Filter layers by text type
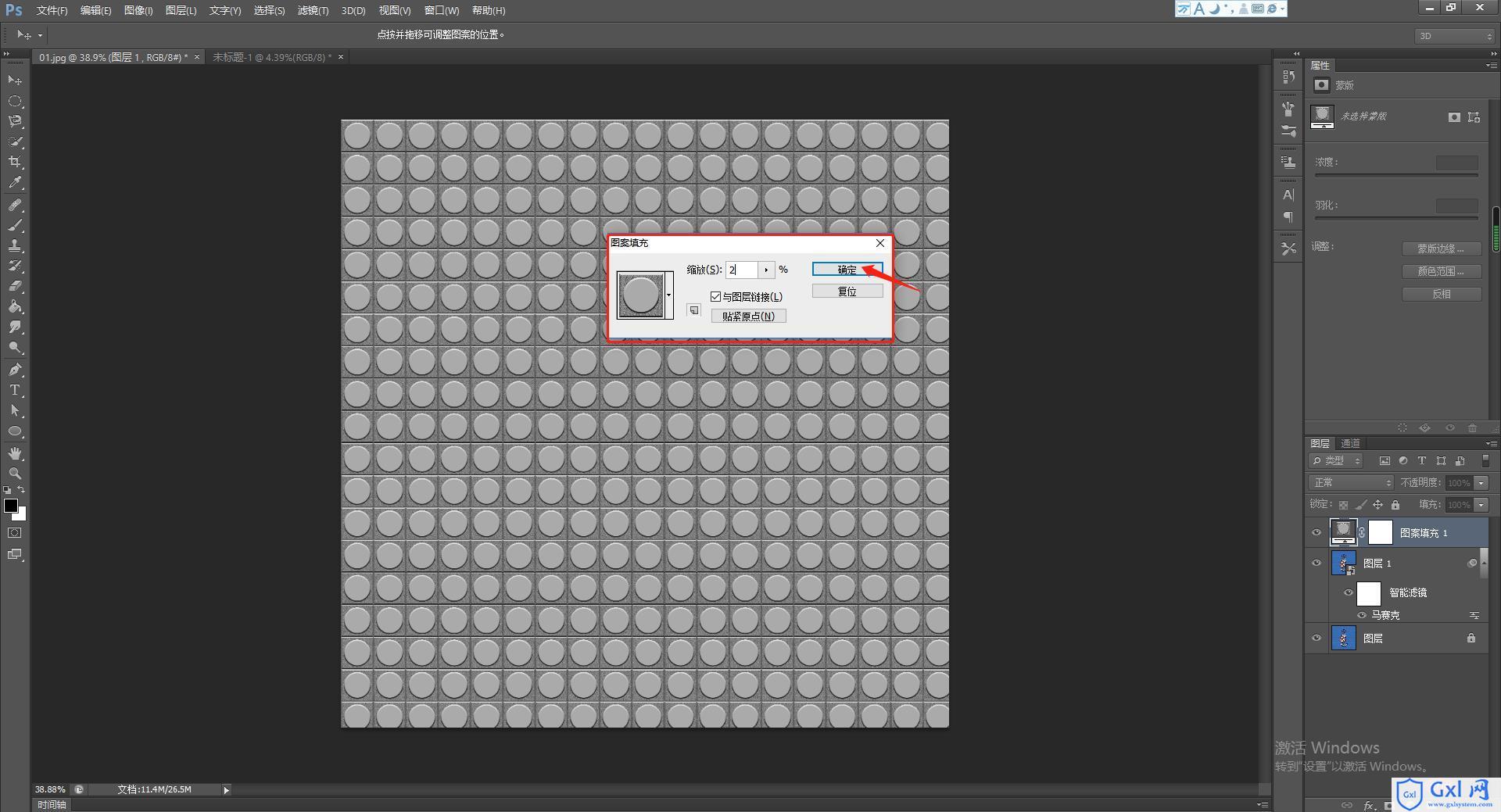 coord(1422,461)
